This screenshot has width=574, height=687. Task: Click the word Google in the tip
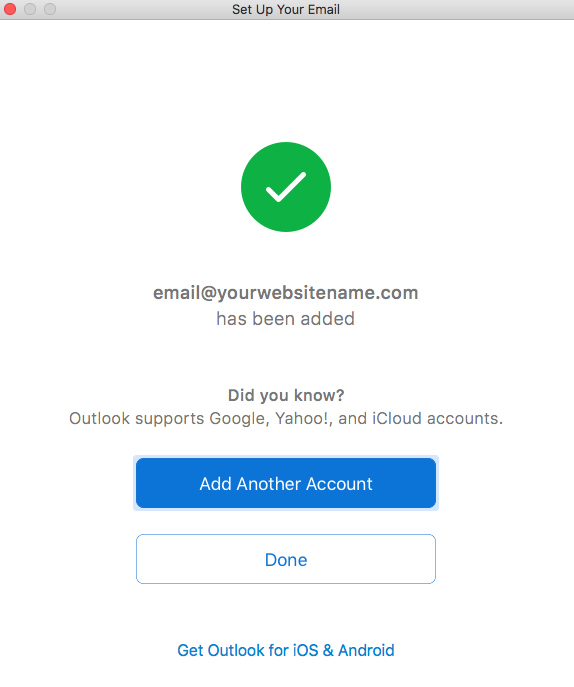[239, 419]
